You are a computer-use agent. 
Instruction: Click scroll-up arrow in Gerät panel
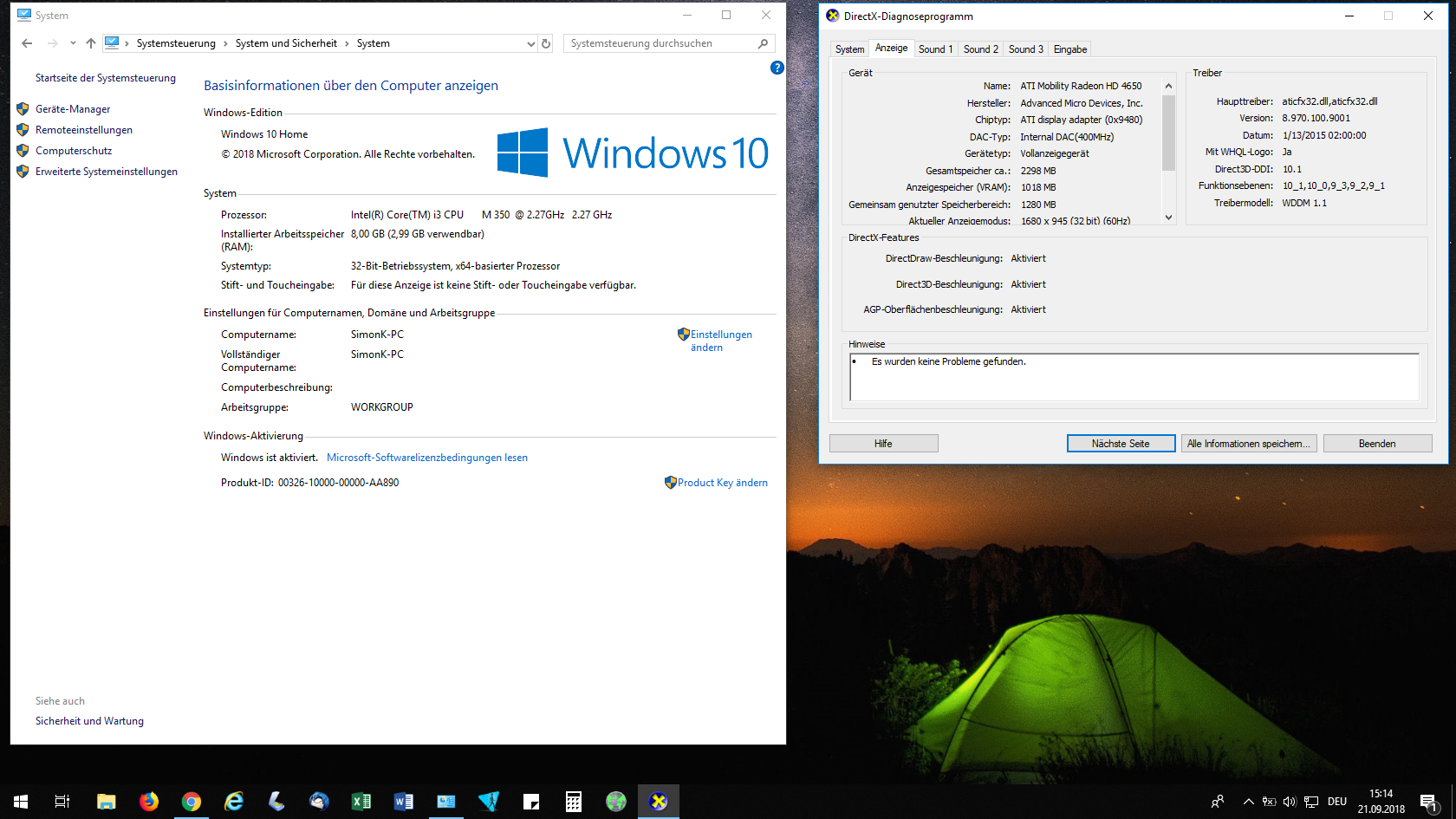click(1168, 86)
